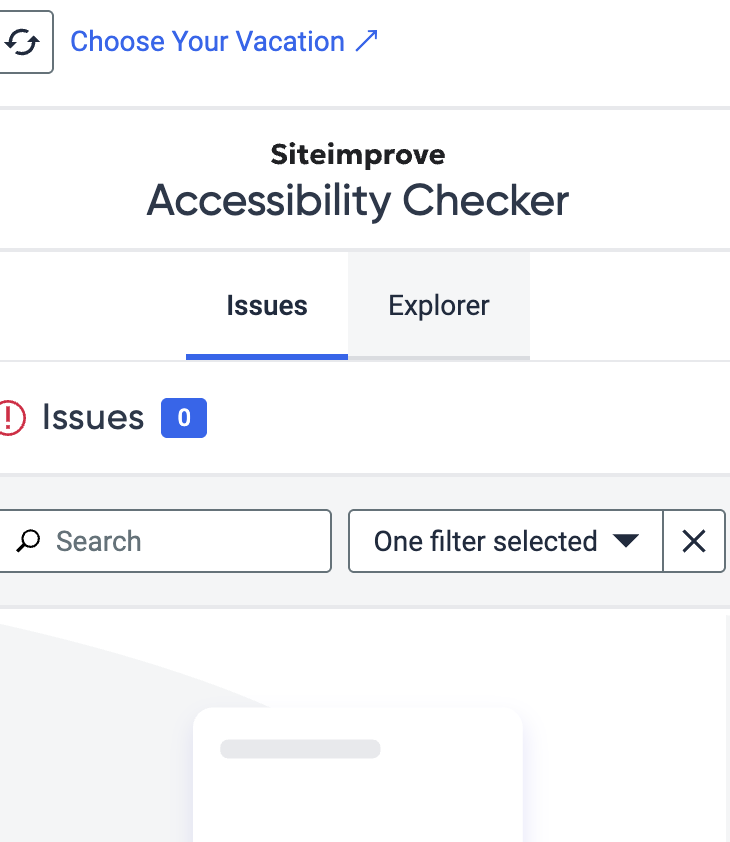Image resolution: width=730 pixels, height=842 pixels.
Task: Click the refresh page check icon
Action: [x=23, y=42]
